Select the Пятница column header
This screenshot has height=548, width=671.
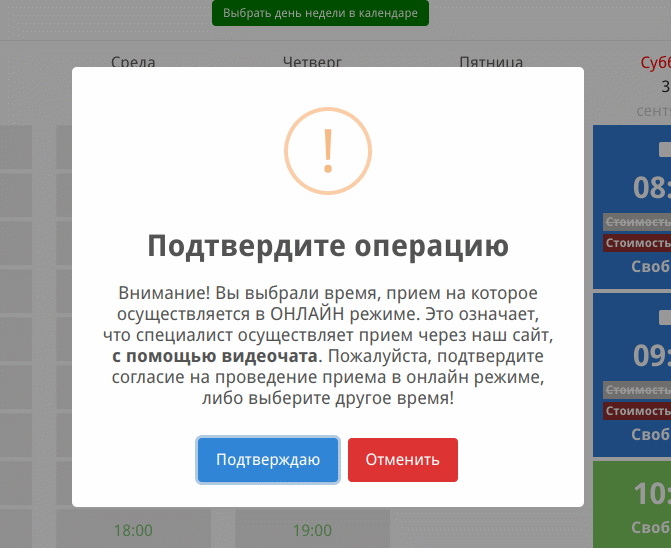(x=491, y=62)
